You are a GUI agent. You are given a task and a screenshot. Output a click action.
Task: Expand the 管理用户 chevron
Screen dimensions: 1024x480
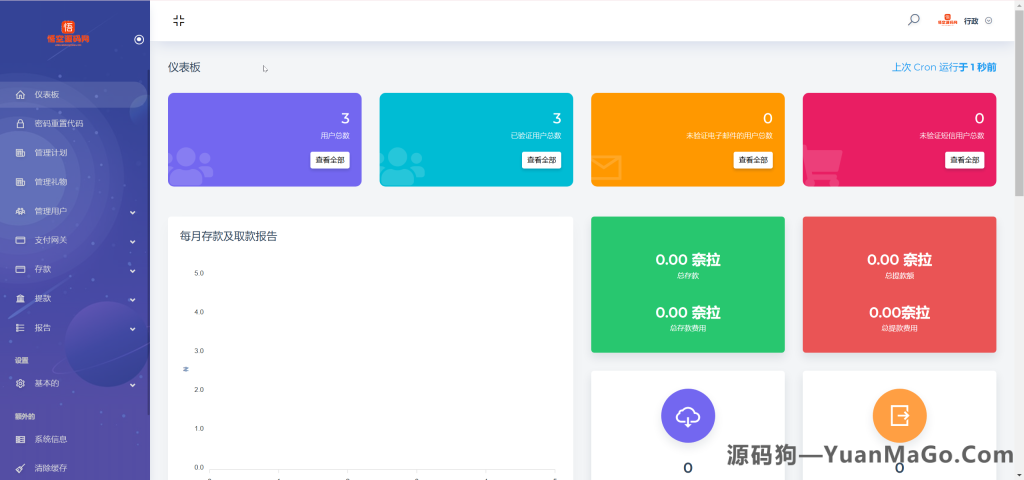pyautogui.click(x=133, y=212)
